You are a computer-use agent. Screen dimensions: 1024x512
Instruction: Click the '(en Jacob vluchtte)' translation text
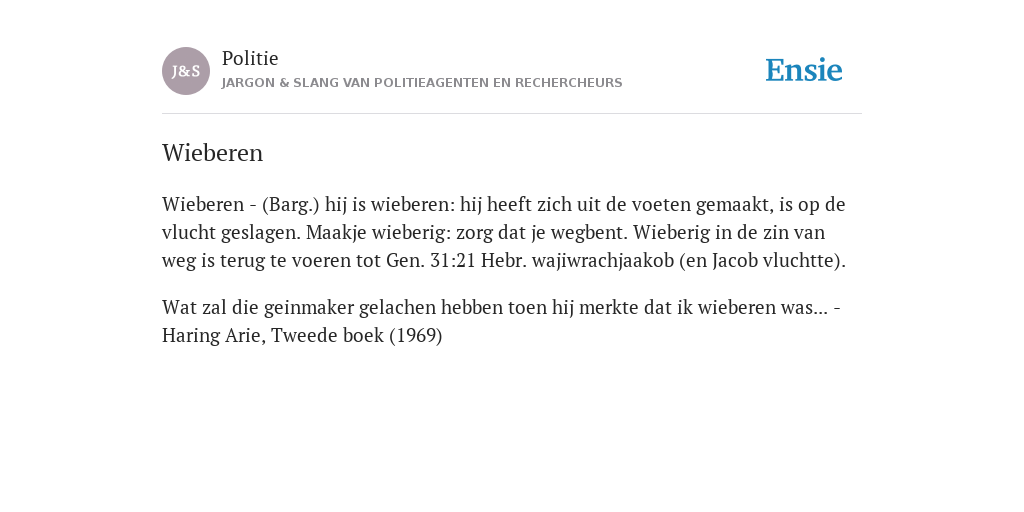coord(762,261)
